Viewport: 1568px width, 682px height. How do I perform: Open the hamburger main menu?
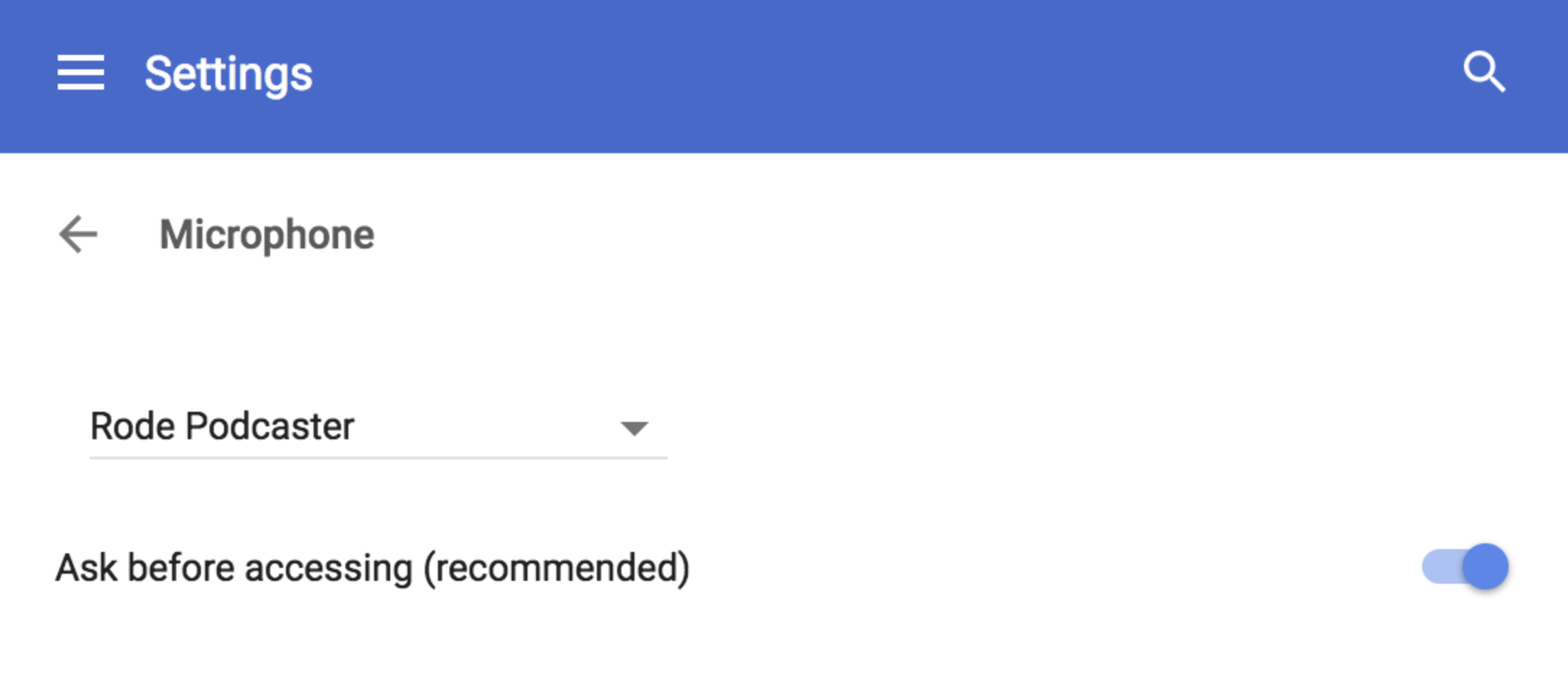coord(80,72)
